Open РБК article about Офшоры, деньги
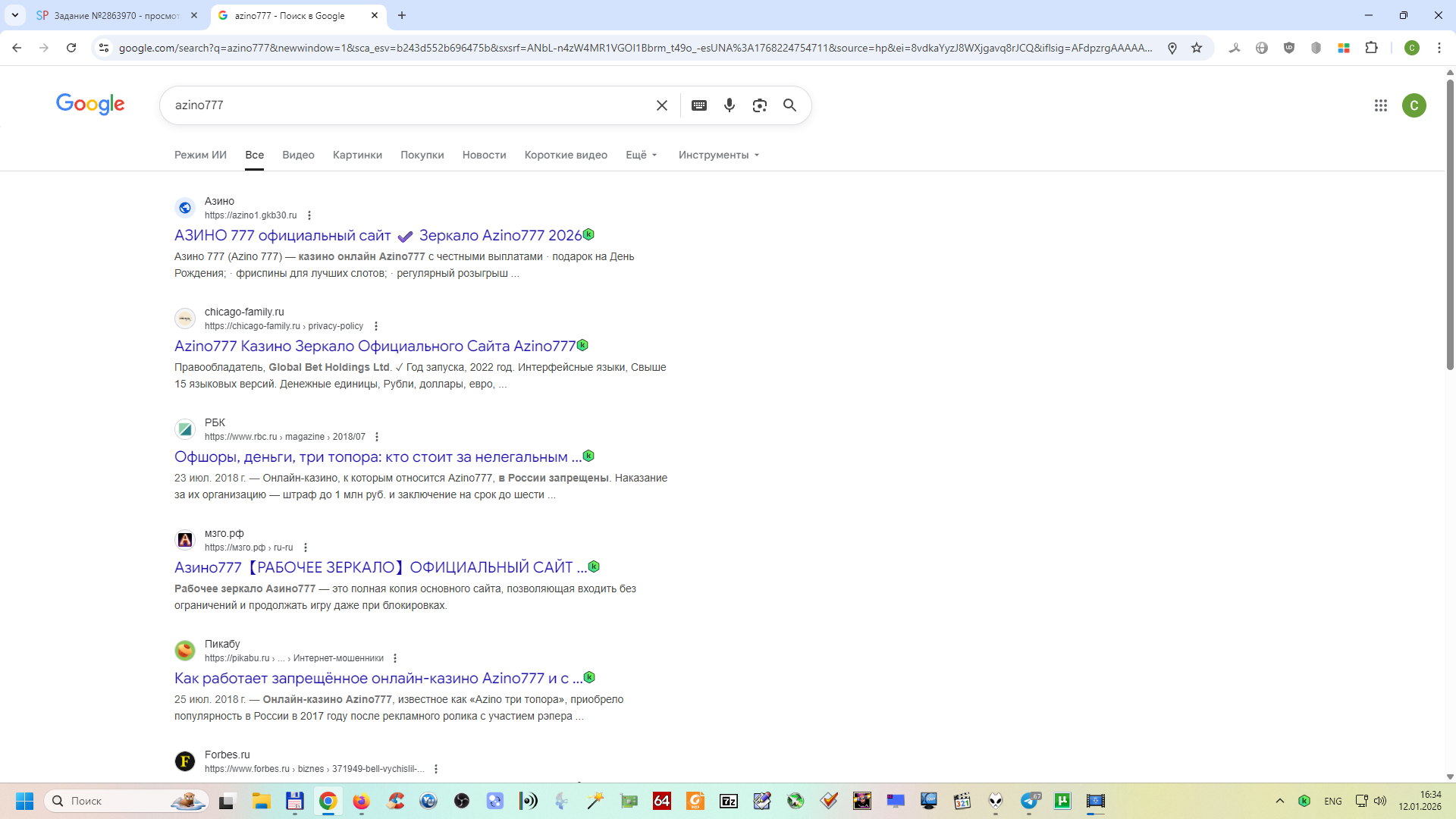 click(377, 457)
